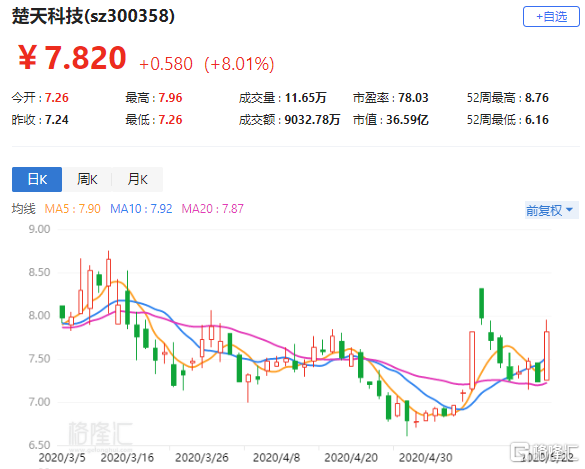Select the 52周最高 value 8.76
Viewport: 585px width, 469px height.
point(537,98)
